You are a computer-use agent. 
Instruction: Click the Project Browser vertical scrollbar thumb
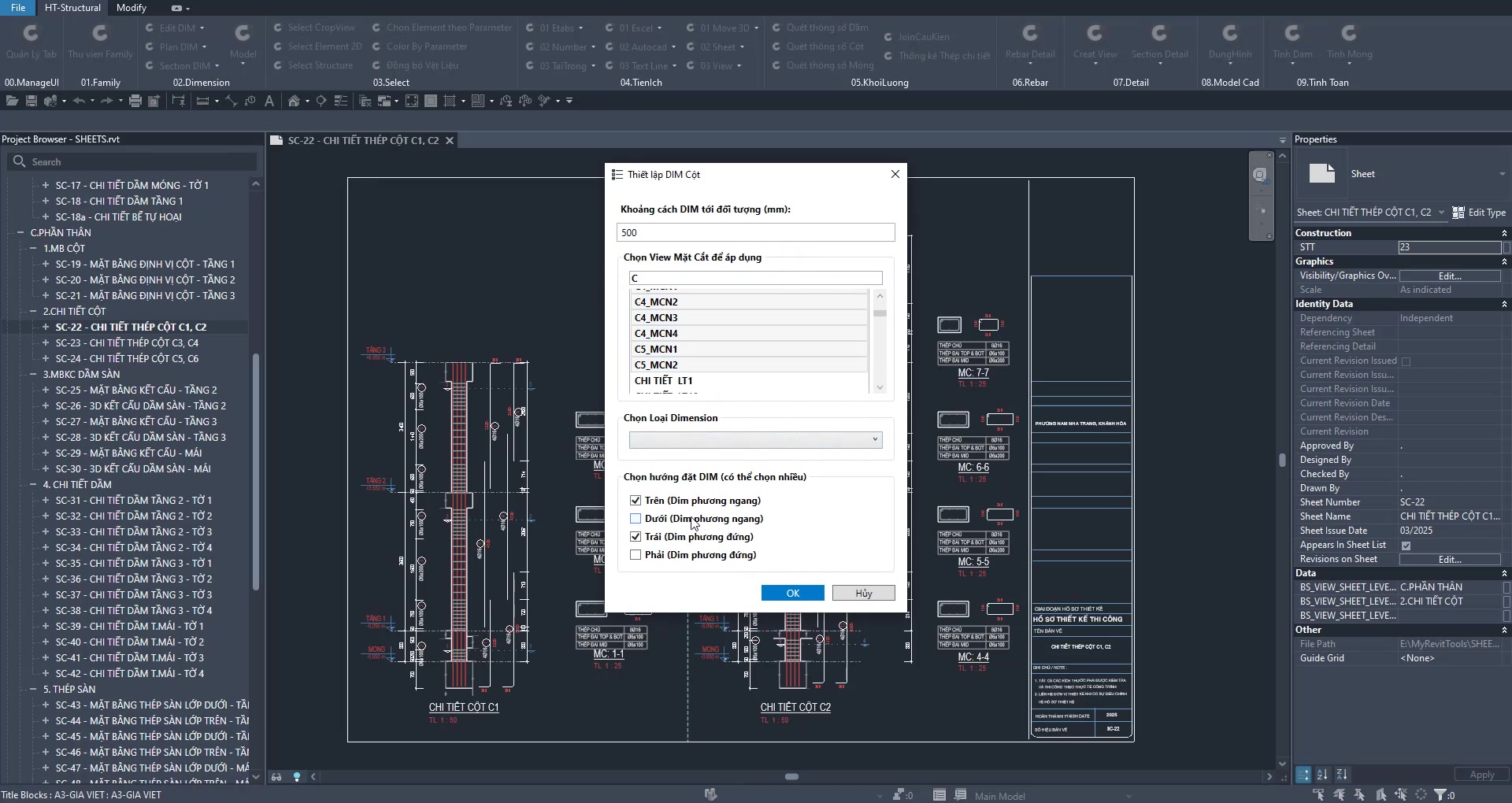coord(255,472)
